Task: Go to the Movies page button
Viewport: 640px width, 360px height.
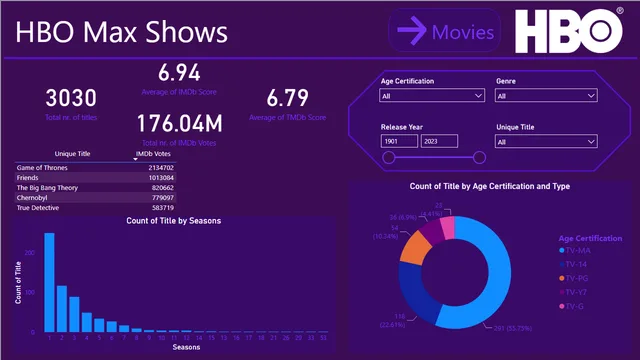Action: pyautogui.click(x=444, y=31)
